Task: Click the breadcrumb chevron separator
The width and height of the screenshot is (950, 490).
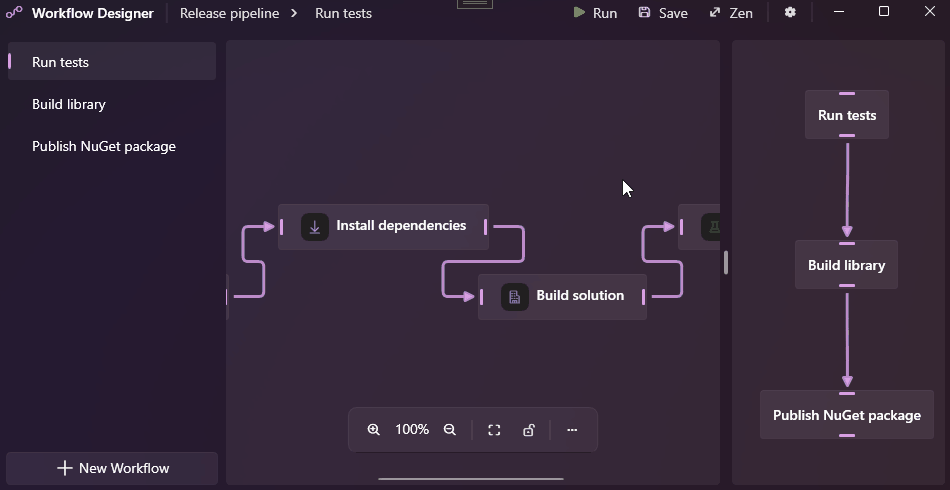Action: pos(294,13)
